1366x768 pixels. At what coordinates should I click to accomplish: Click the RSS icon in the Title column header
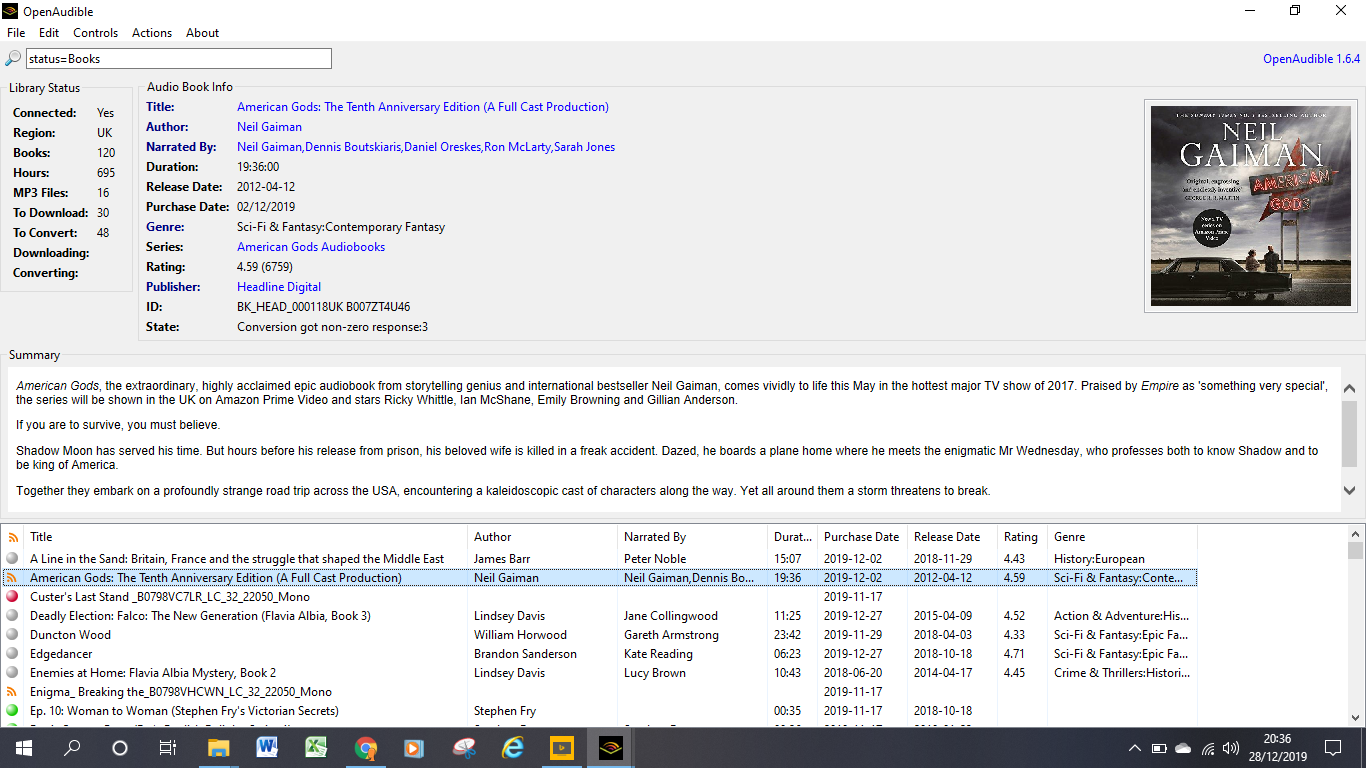tap(11, 537)
